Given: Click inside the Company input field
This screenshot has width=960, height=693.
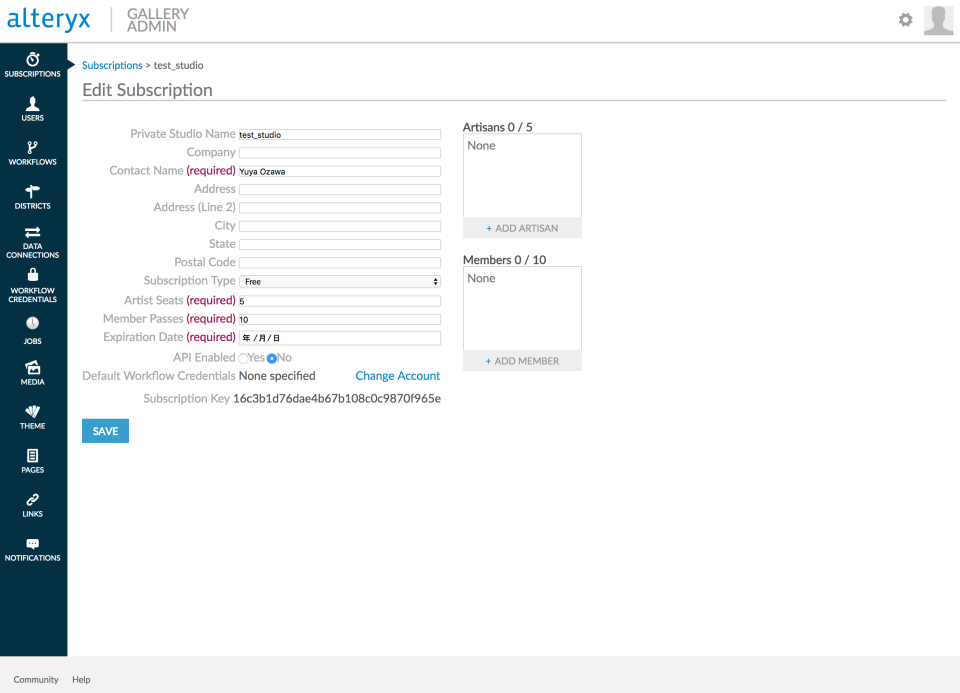Looking at the screenshot, I should coord(339,152).
